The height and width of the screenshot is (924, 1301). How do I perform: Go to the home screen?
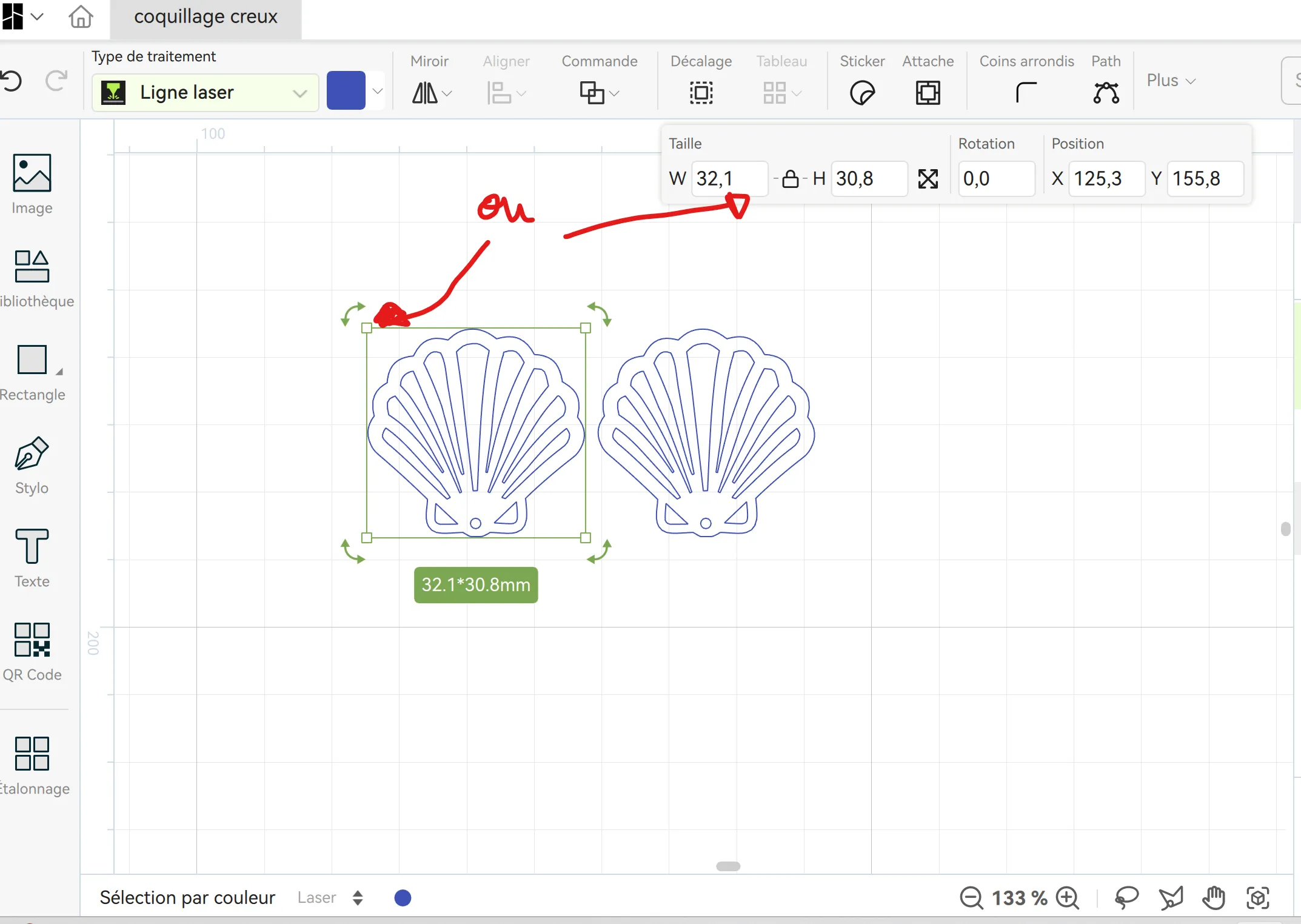point(80,17)
